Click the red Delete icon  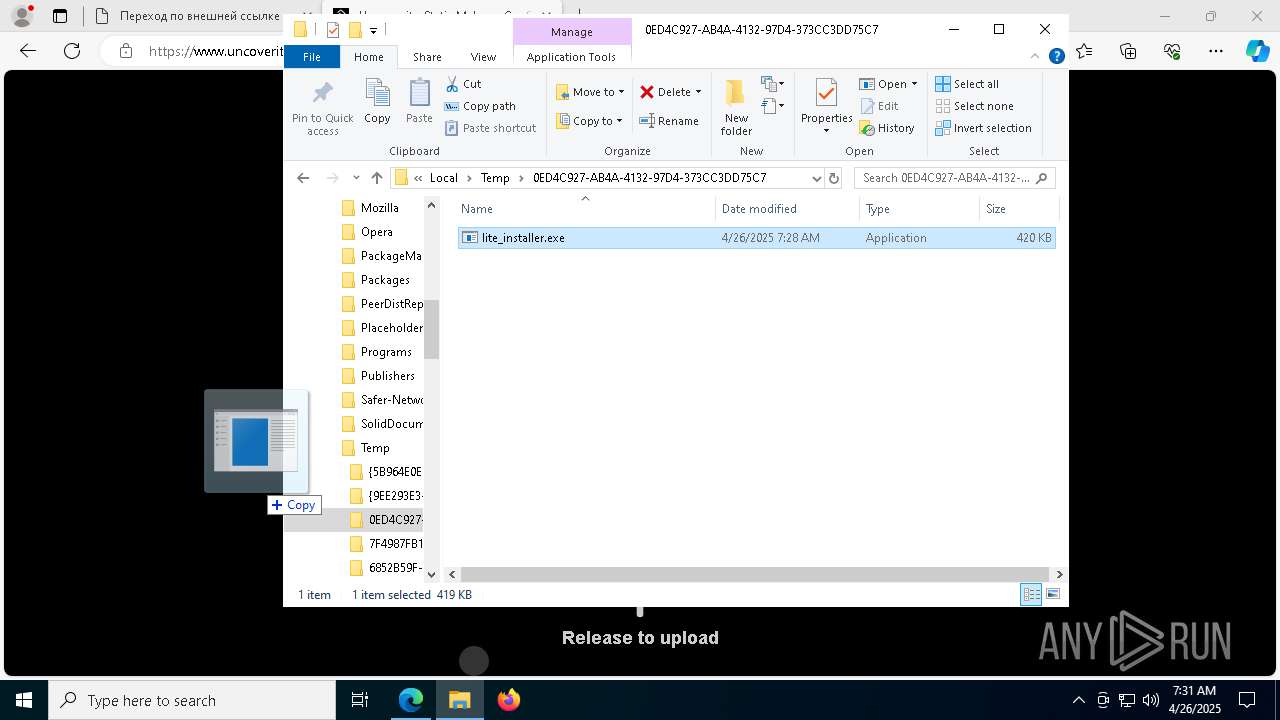(647, 92)
